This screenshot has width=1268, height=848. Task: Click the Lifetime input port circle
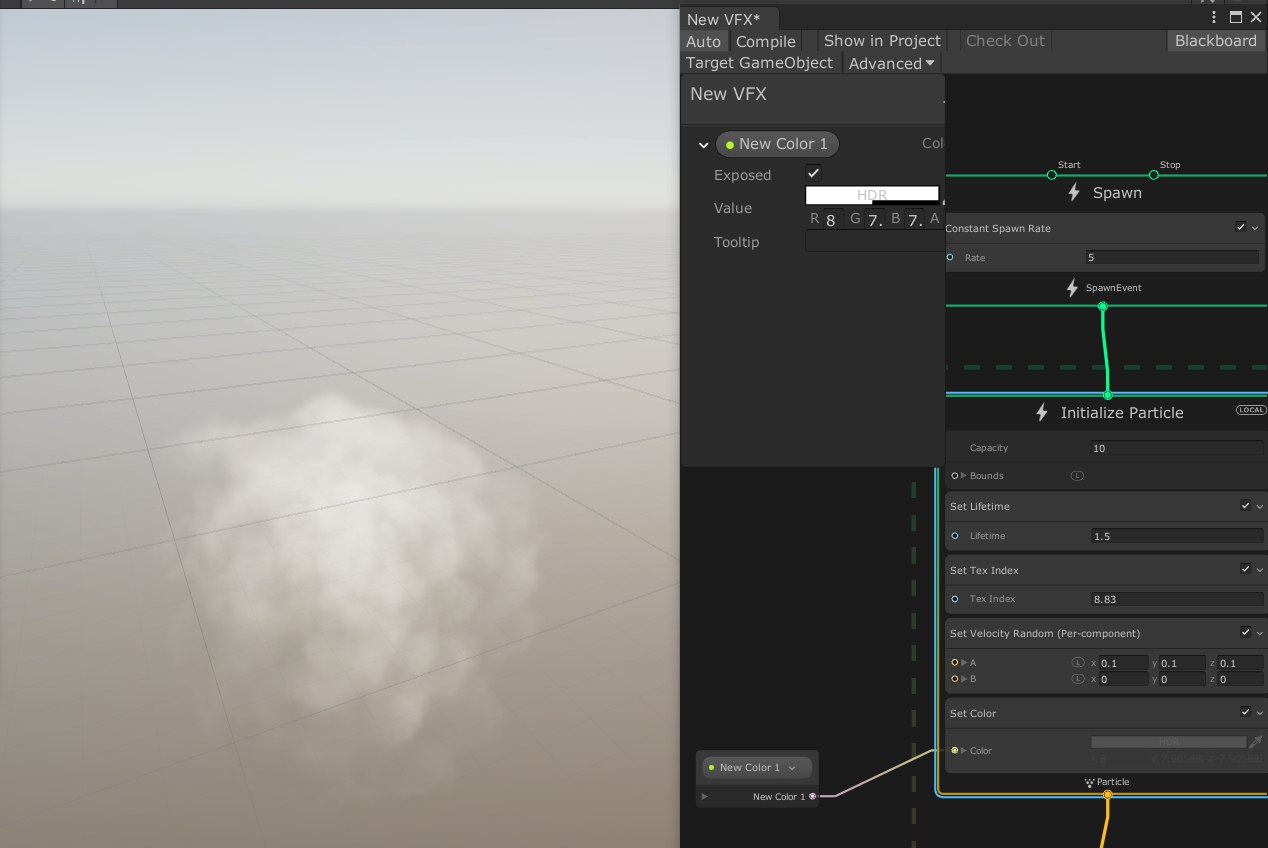tap(955, 536)
